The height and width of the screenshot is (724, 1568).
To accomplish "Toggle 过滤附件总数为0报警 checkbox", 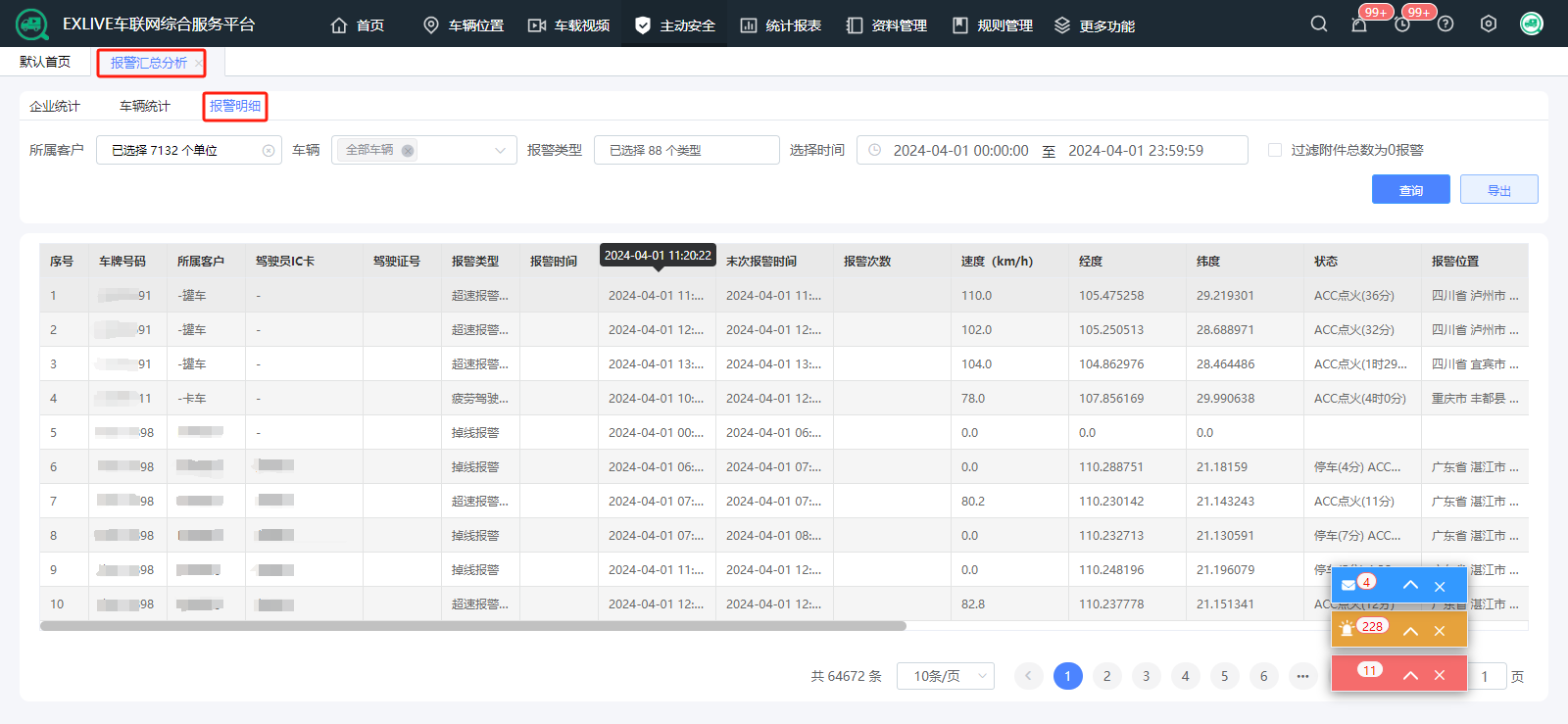I will click(x=1275, y=150).
